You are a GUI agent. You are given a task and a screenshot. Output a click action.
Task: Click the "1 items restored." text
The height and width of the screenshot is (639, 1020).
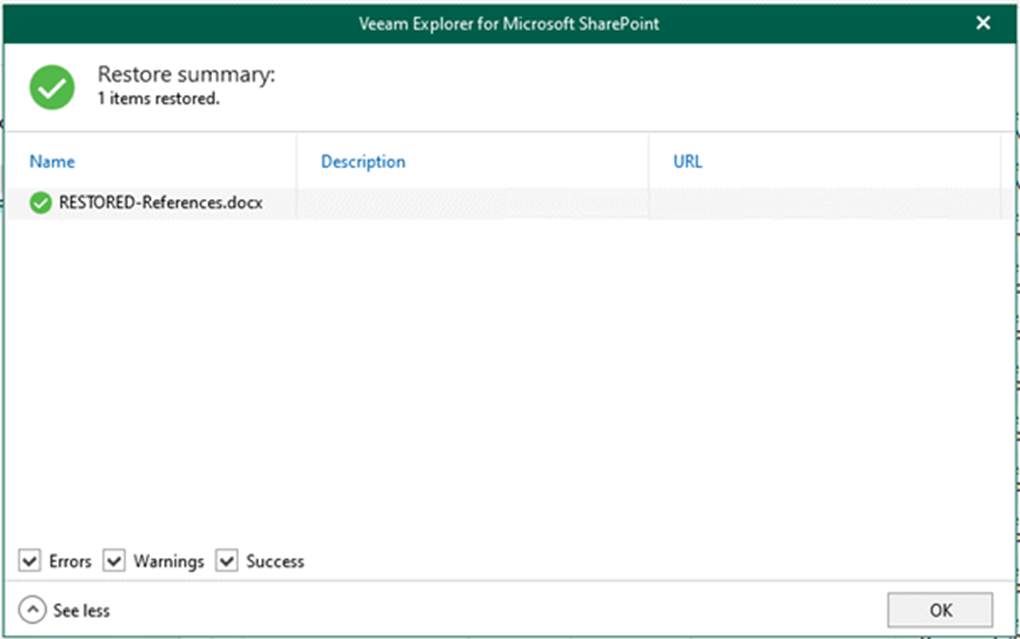(x=158, y=99)
